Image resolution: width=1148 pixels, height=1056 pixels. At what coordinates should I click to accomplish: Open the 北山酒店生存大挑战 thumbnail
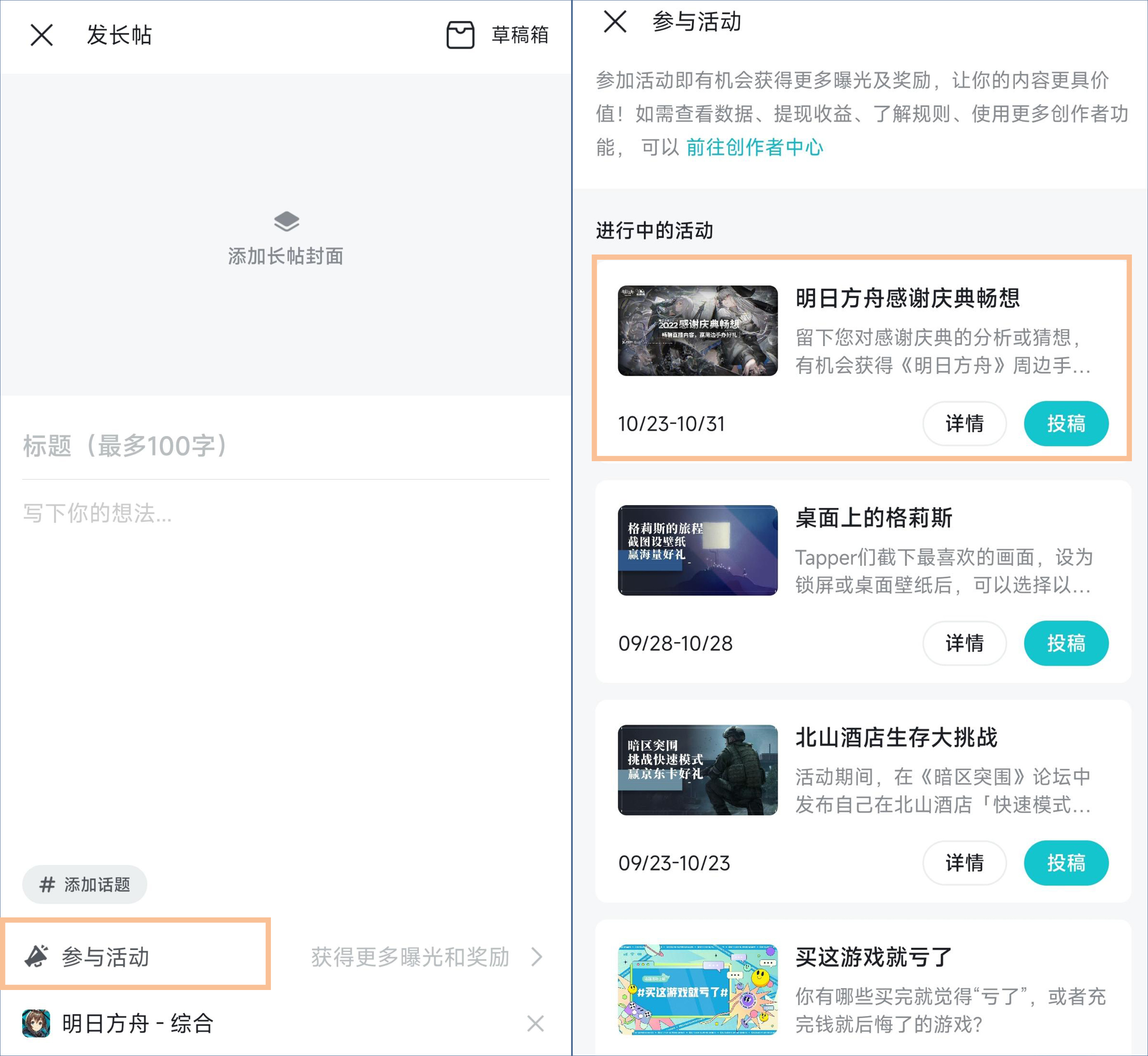click(x=697, y=770)
